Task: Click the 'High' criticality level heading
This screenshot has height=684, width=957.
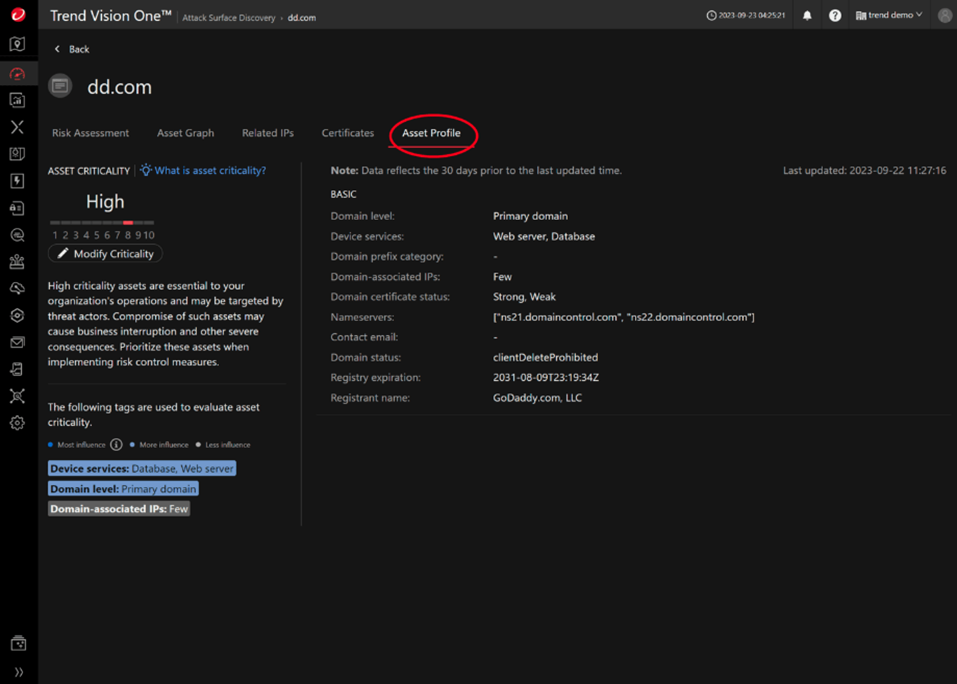Action: point(105,202)
